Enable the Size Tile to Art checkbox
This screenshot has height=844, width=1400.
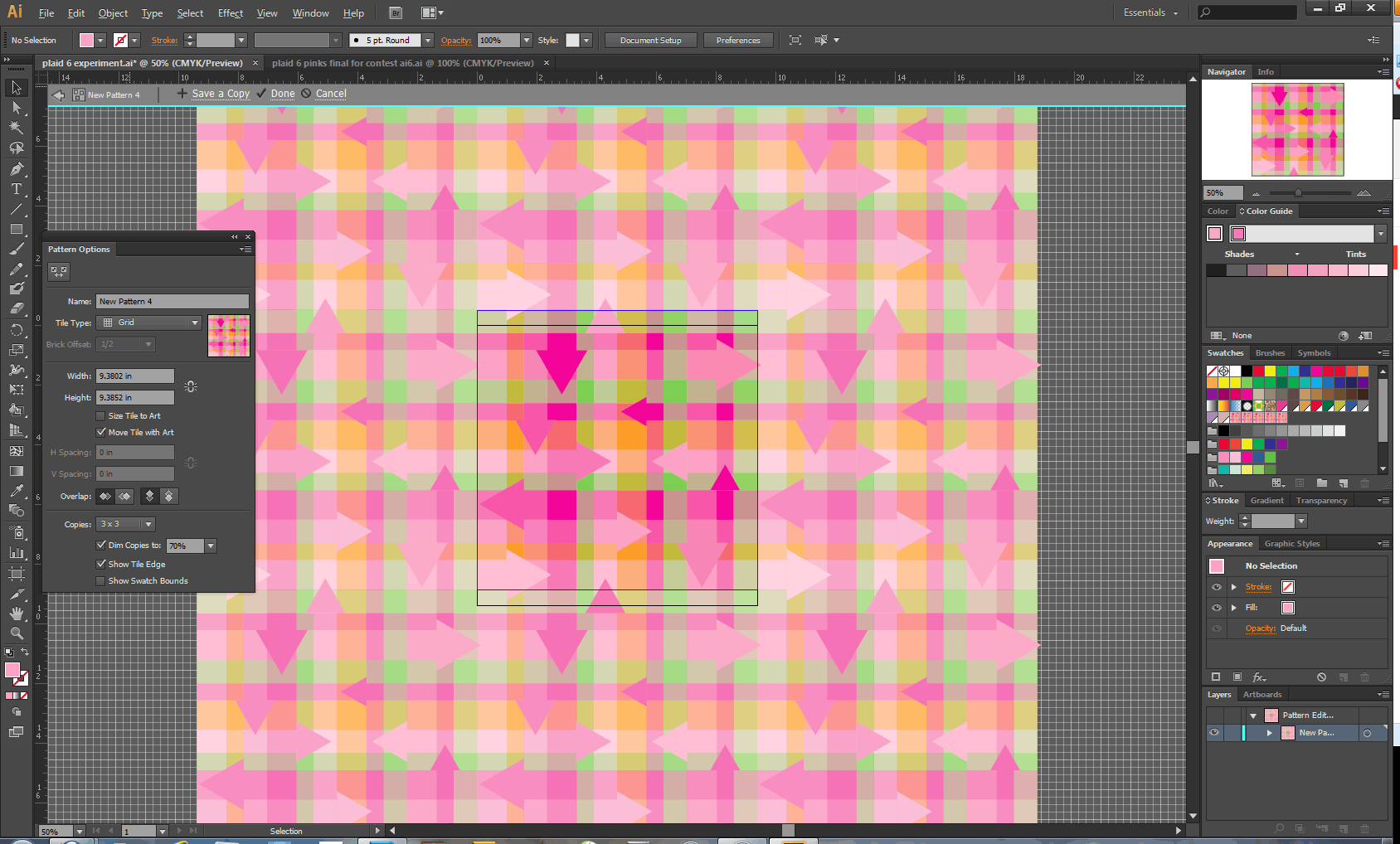(x=101, y=416)
